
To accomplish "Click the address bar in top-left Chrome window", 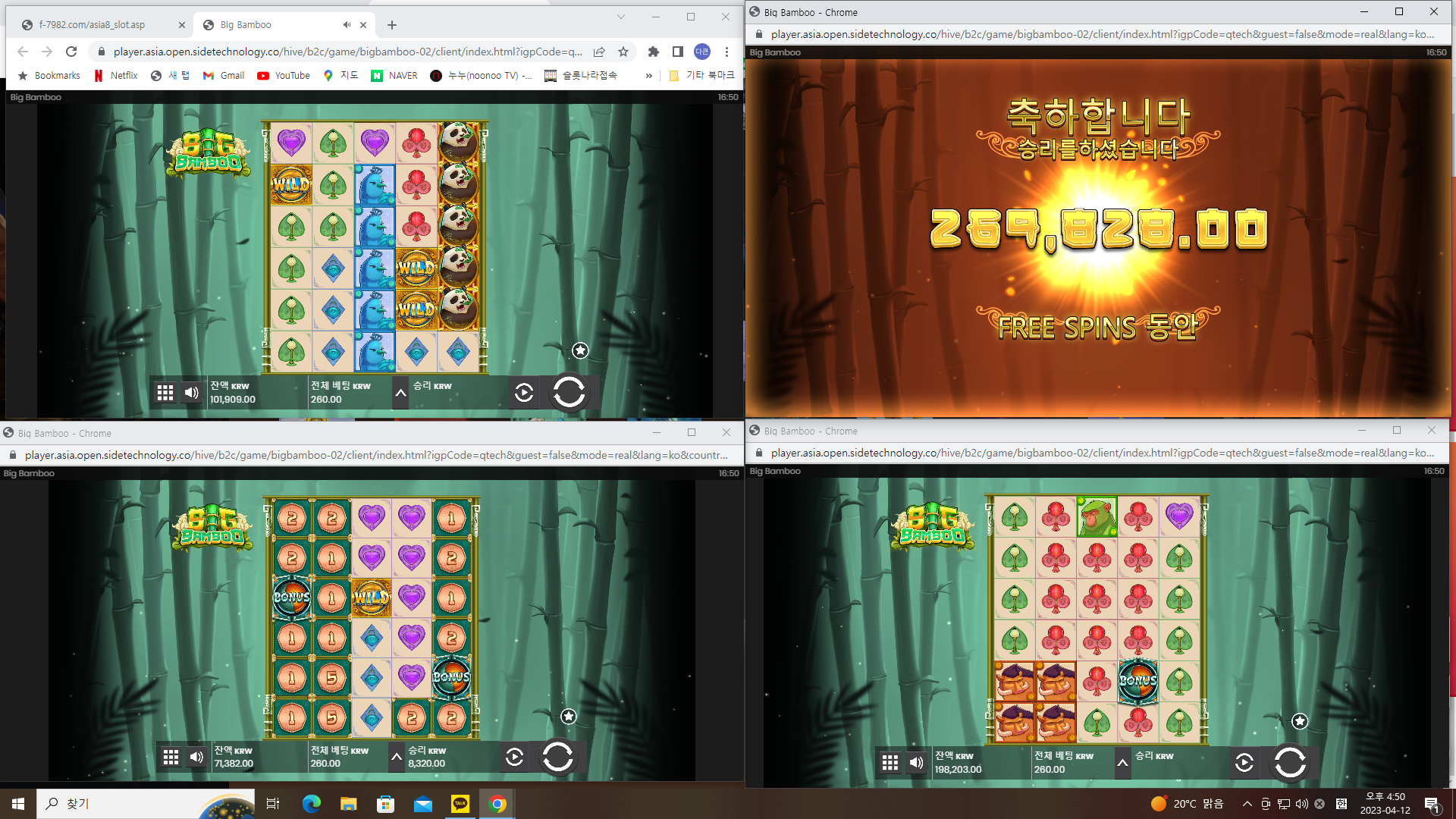I will click(348, 52).
